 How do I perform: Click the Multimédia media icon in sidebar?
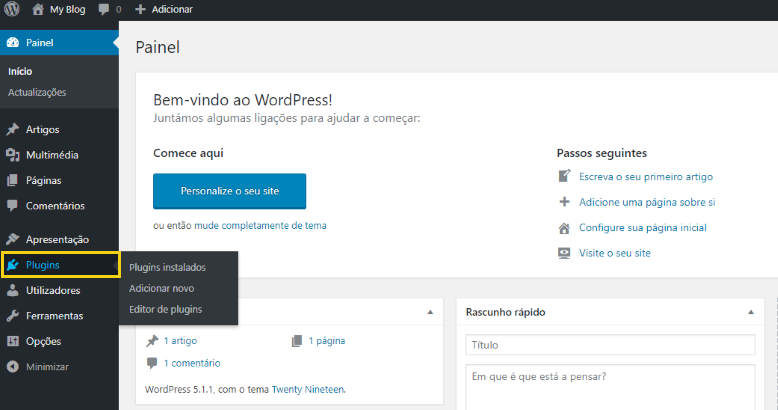pyautogui.click(x=12, y=155)
